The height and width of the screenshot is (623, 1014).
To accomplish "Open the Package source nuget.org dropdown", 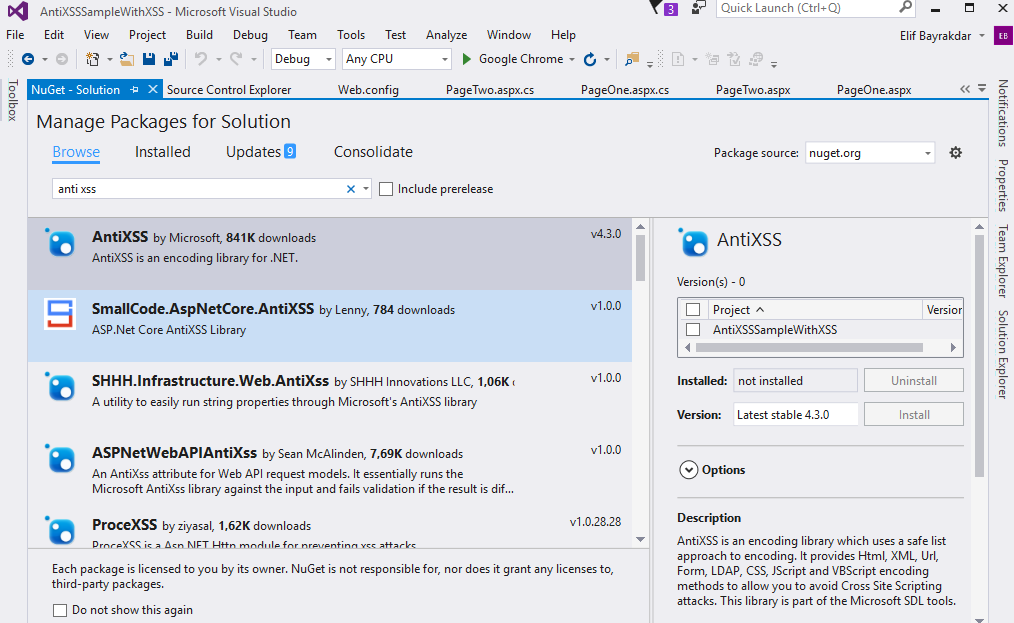I will 870,153.
